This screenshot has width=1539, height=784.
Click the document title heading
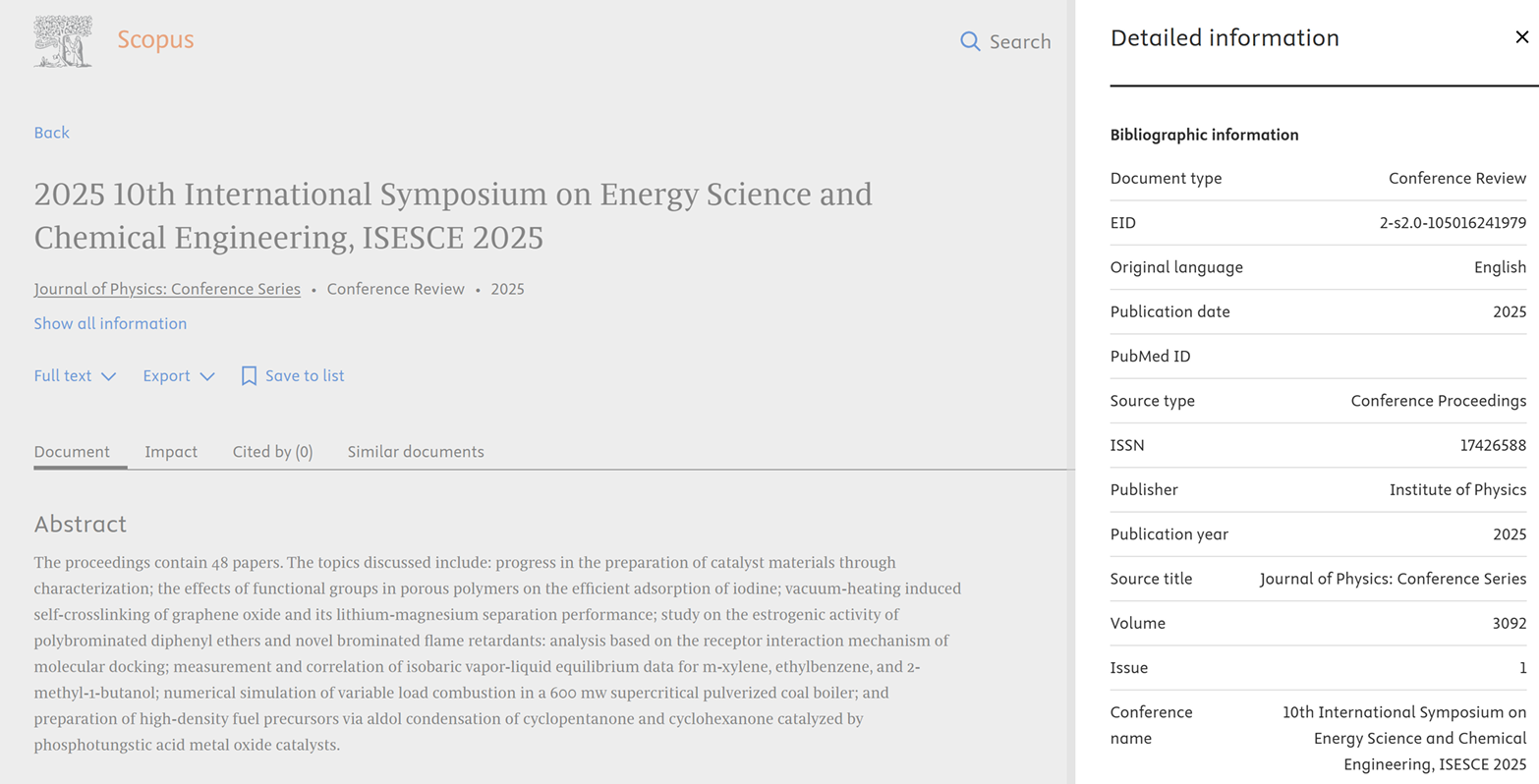[453, 215]
